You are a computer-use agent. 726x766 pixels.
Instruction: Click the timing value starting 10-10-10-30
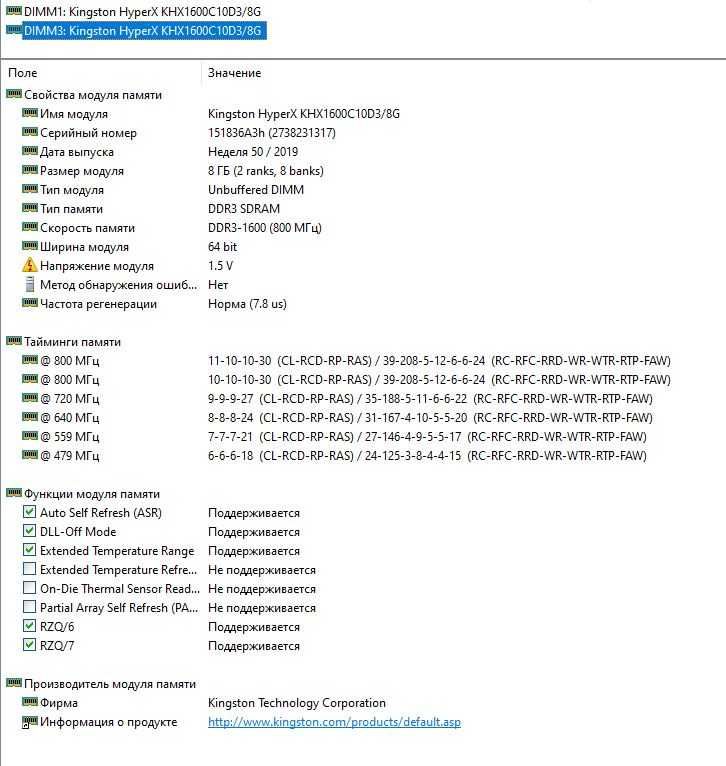point(439,380)
